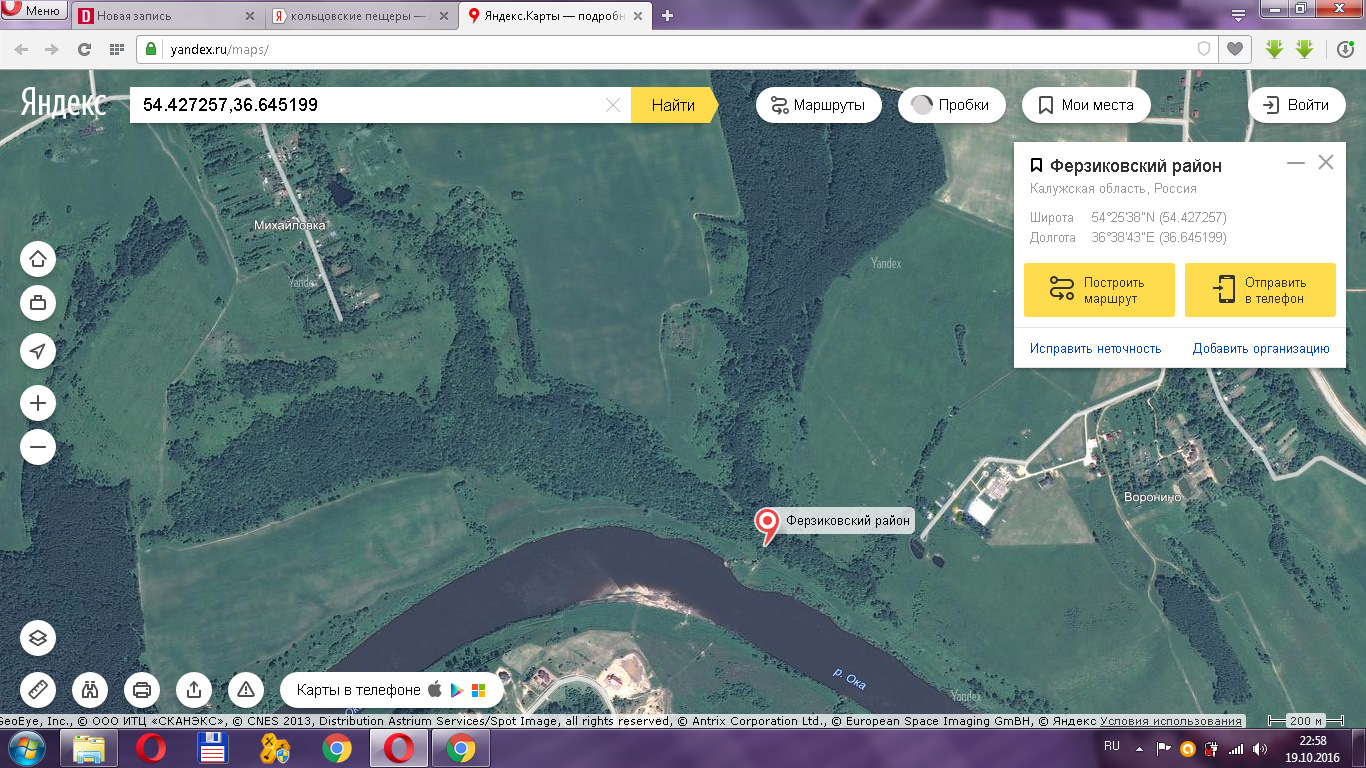Click the Google Play store icon

pyautogui.click(x=457, y=690)
